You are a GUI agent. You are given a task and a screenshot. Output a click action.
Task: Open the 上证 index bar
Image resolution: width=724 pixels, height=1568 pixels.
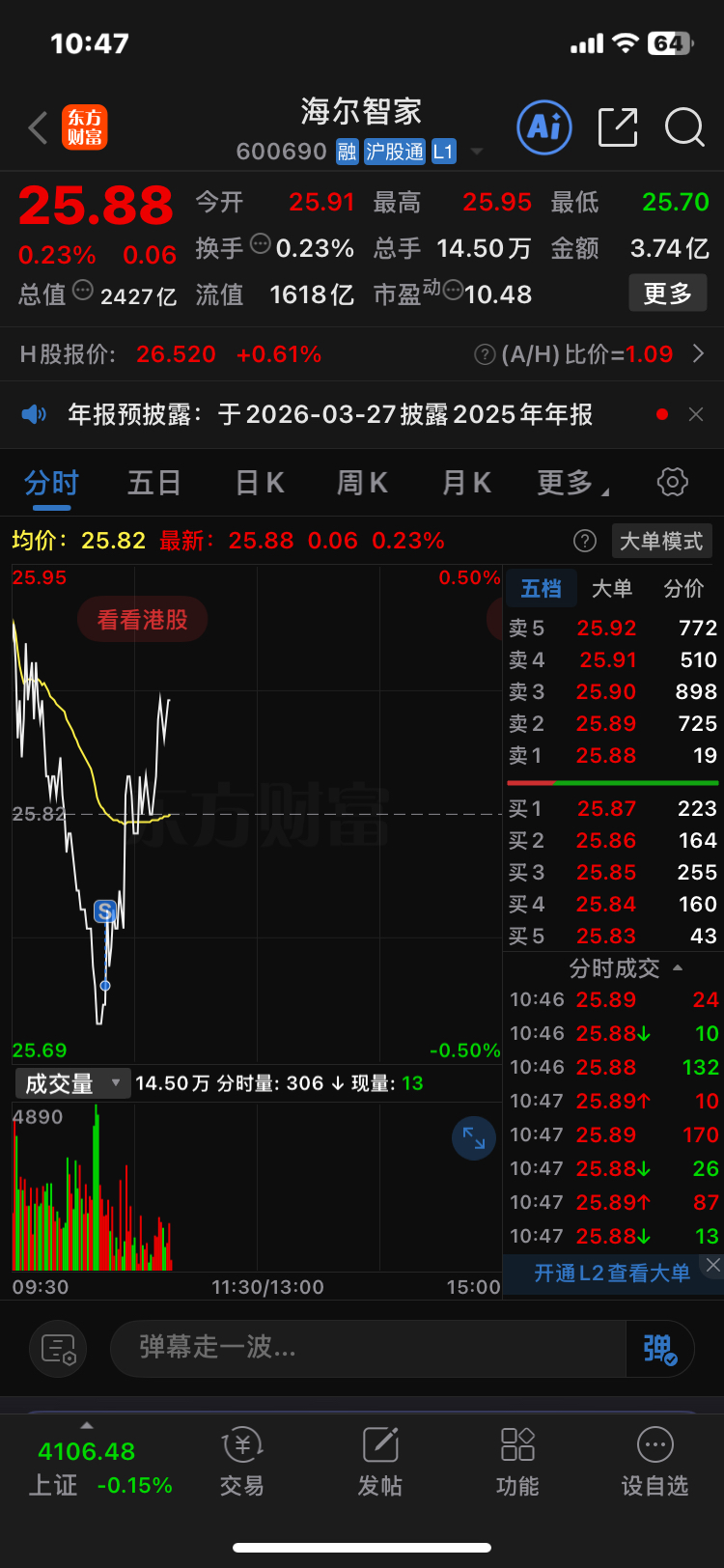tap(100, 1468)
